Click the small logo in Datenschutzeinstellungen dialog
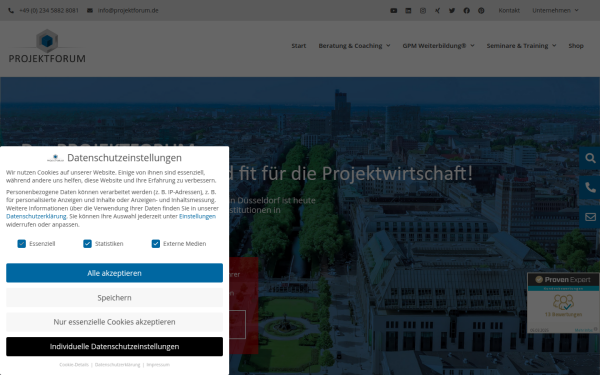Image resolution: width=600 pixels, height=375 pixels. click(55, 158)
